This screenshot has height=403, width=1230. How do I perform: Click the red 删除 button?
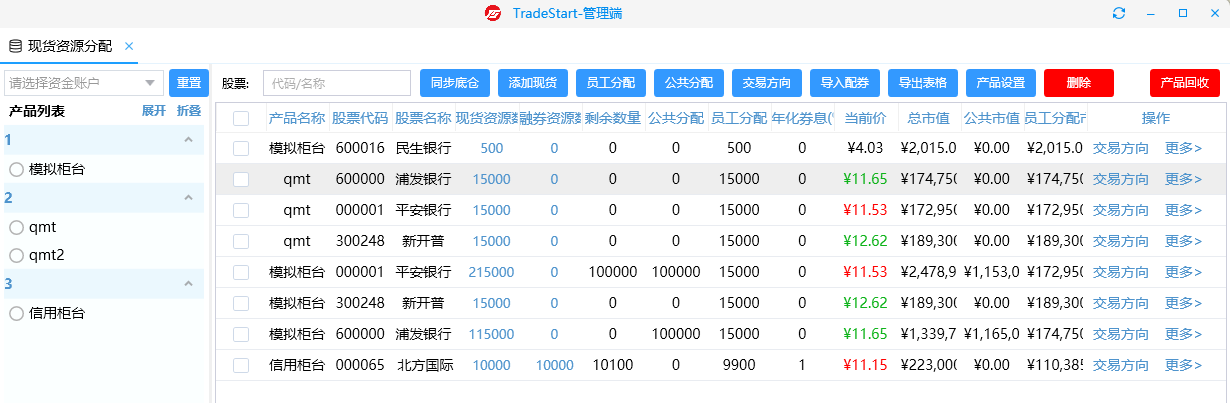point(1079,83)
